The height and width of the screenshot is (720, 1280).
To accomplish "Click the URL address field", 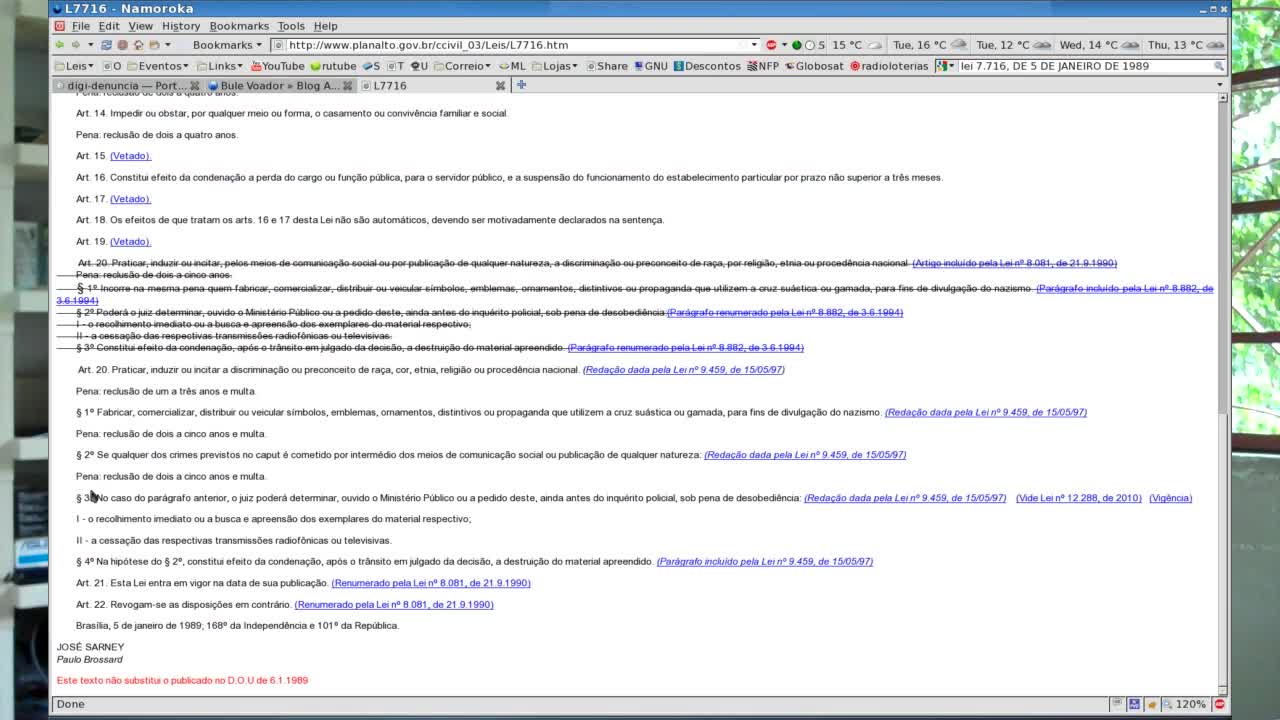I will [518, 45].
